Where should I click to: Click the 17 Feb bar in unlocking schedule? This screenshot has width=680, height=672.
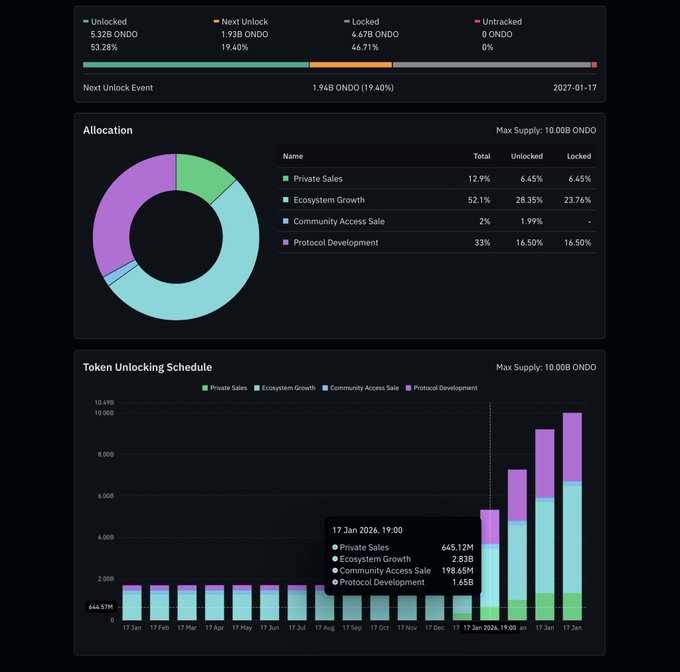[160, 603]
